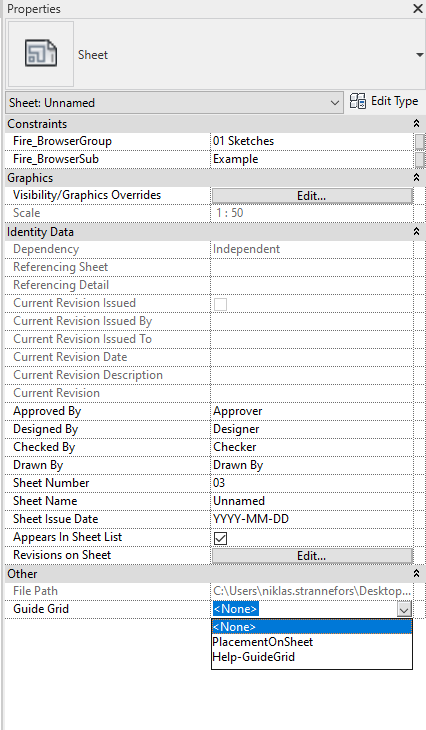Collapse the Identity Data section
The image size is (426, 730).
(x=416, y=231)
